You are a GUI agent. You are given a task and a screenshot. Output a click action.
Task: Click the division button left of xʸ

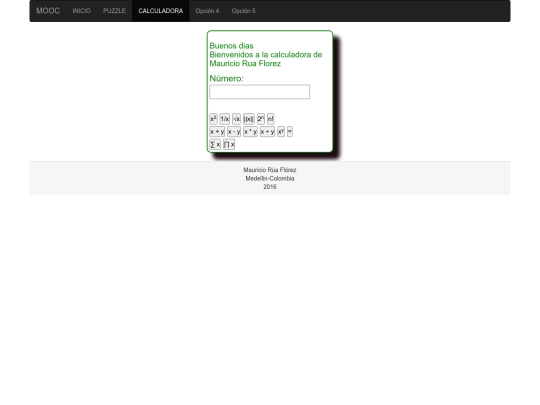pos(267,132)
